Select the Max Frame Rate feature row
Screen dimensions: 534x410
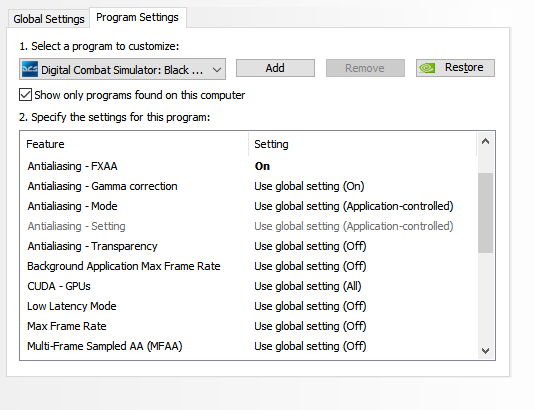(x=67, y=326)
